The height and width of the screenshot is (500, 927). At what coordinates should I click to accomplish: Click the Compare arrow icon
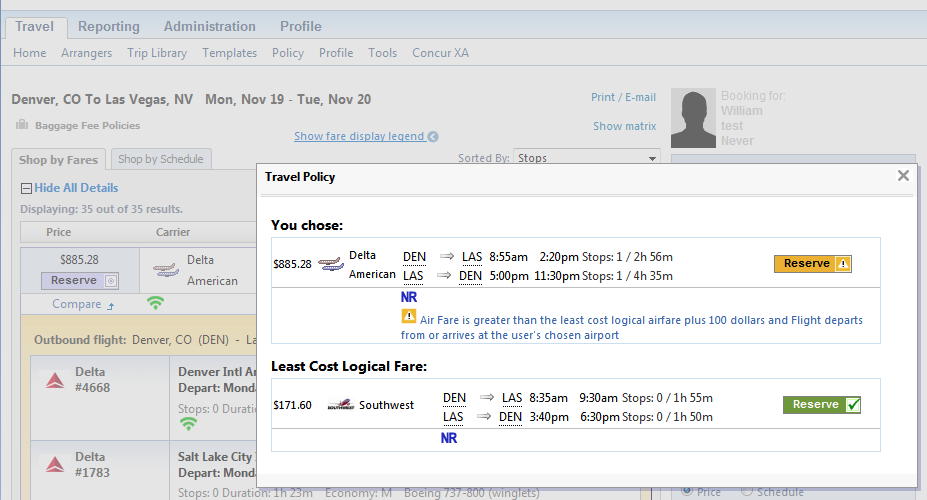111,306
